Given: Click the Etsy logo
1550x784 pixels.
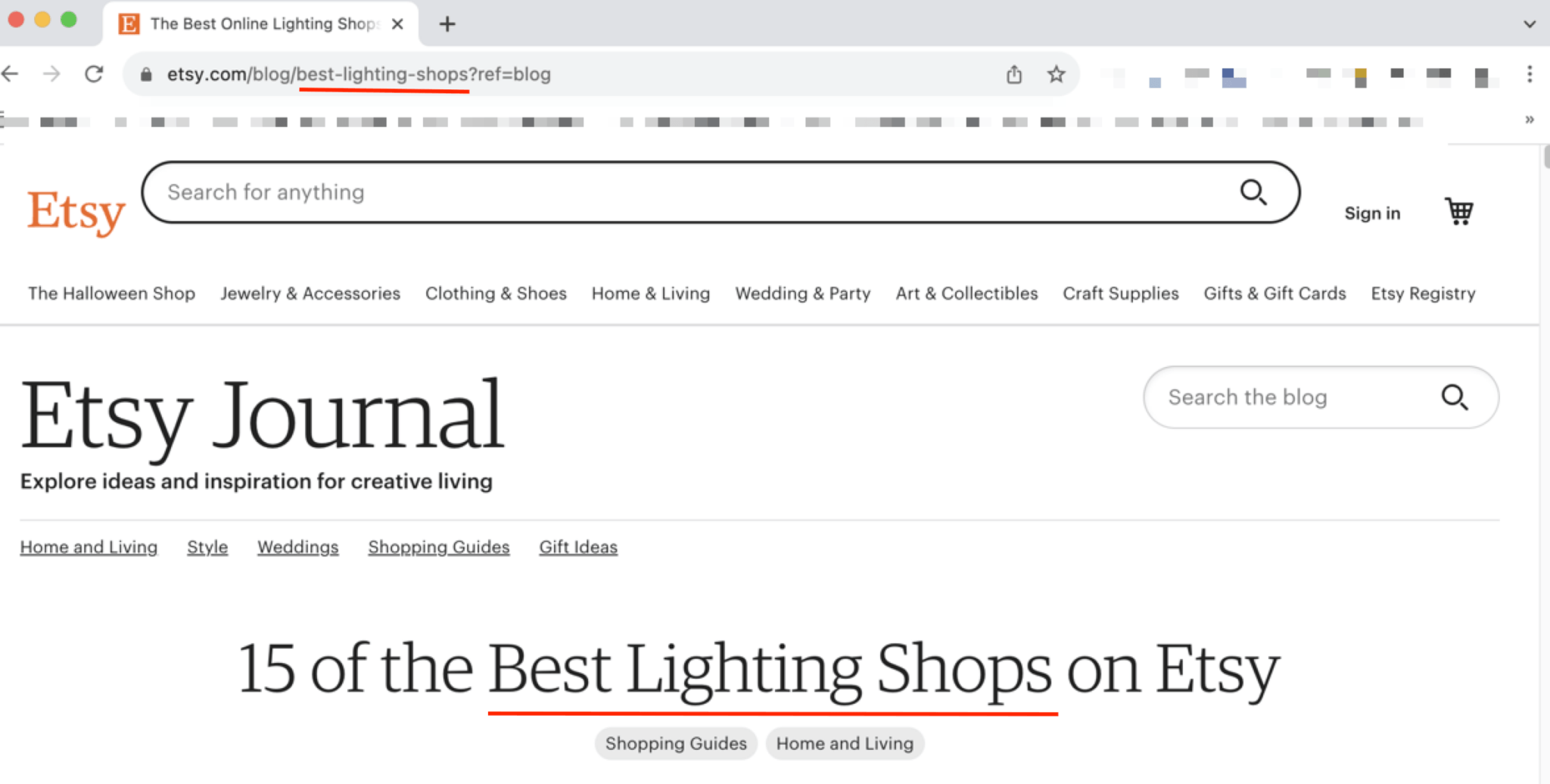Looking at the screenshot, I should click(76, 210).
